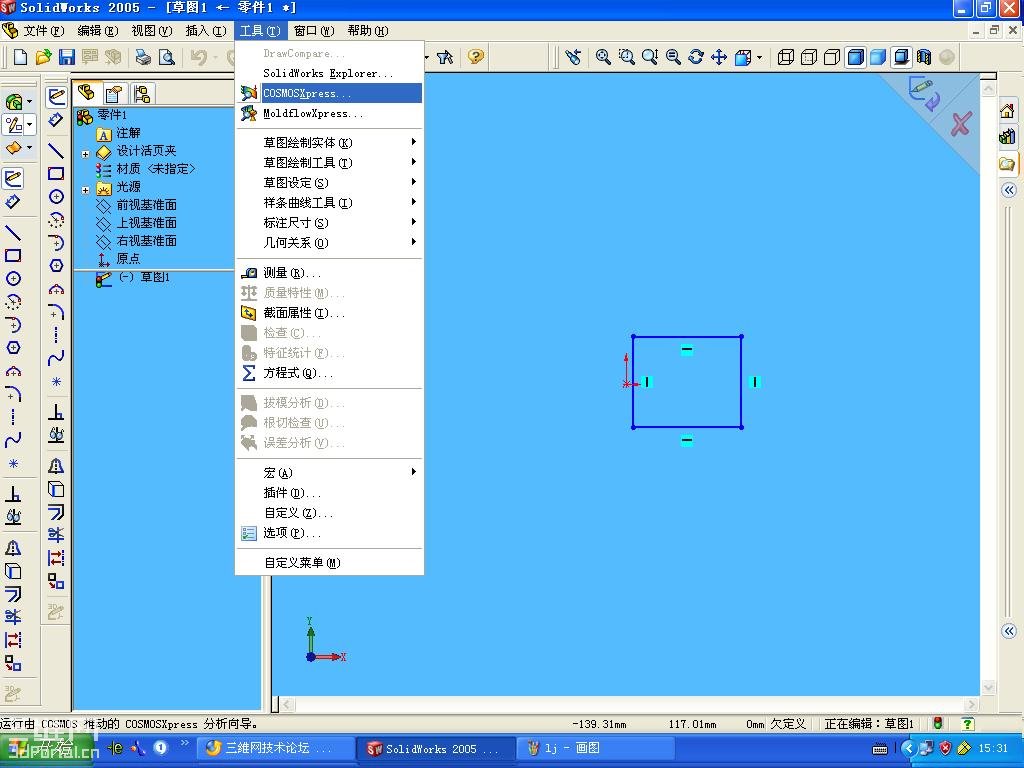Select the Zoom to Area tool

626,57
